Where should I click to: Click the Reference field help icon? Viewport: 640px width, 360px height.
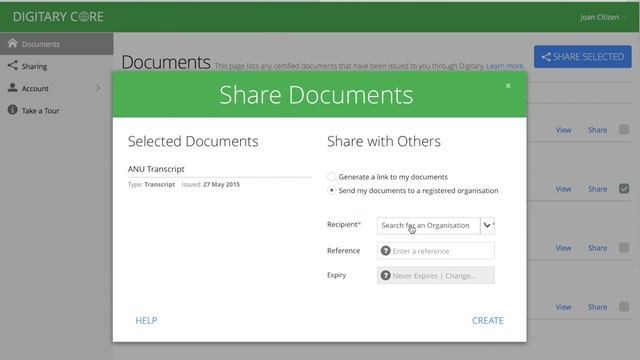point(385,251)
